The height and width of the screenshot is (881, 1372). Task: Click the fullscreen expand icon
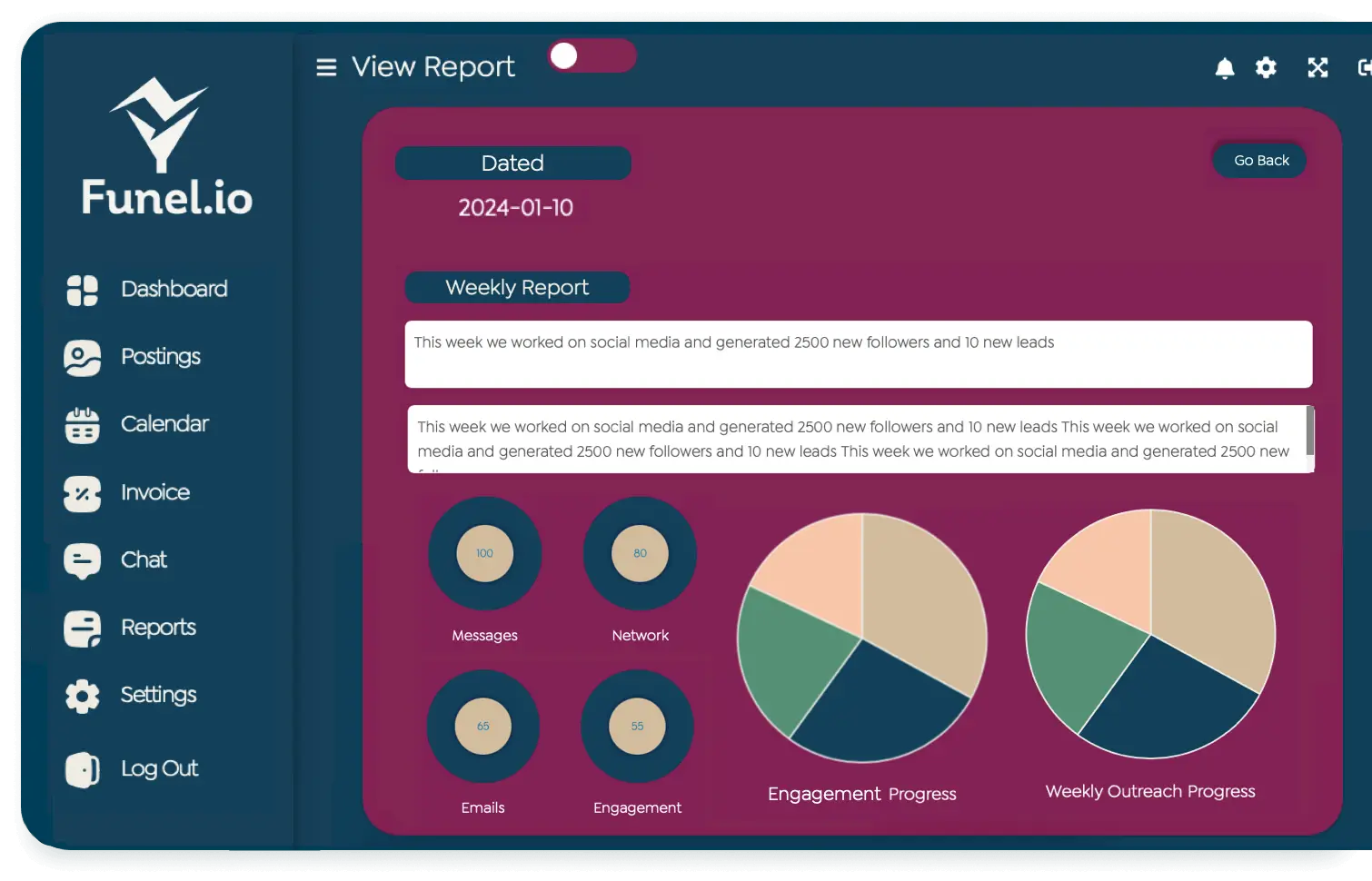[1317, 67]
